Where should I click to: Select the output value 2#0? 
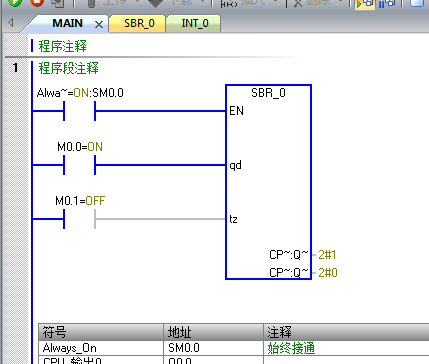(x=328, y=273)
